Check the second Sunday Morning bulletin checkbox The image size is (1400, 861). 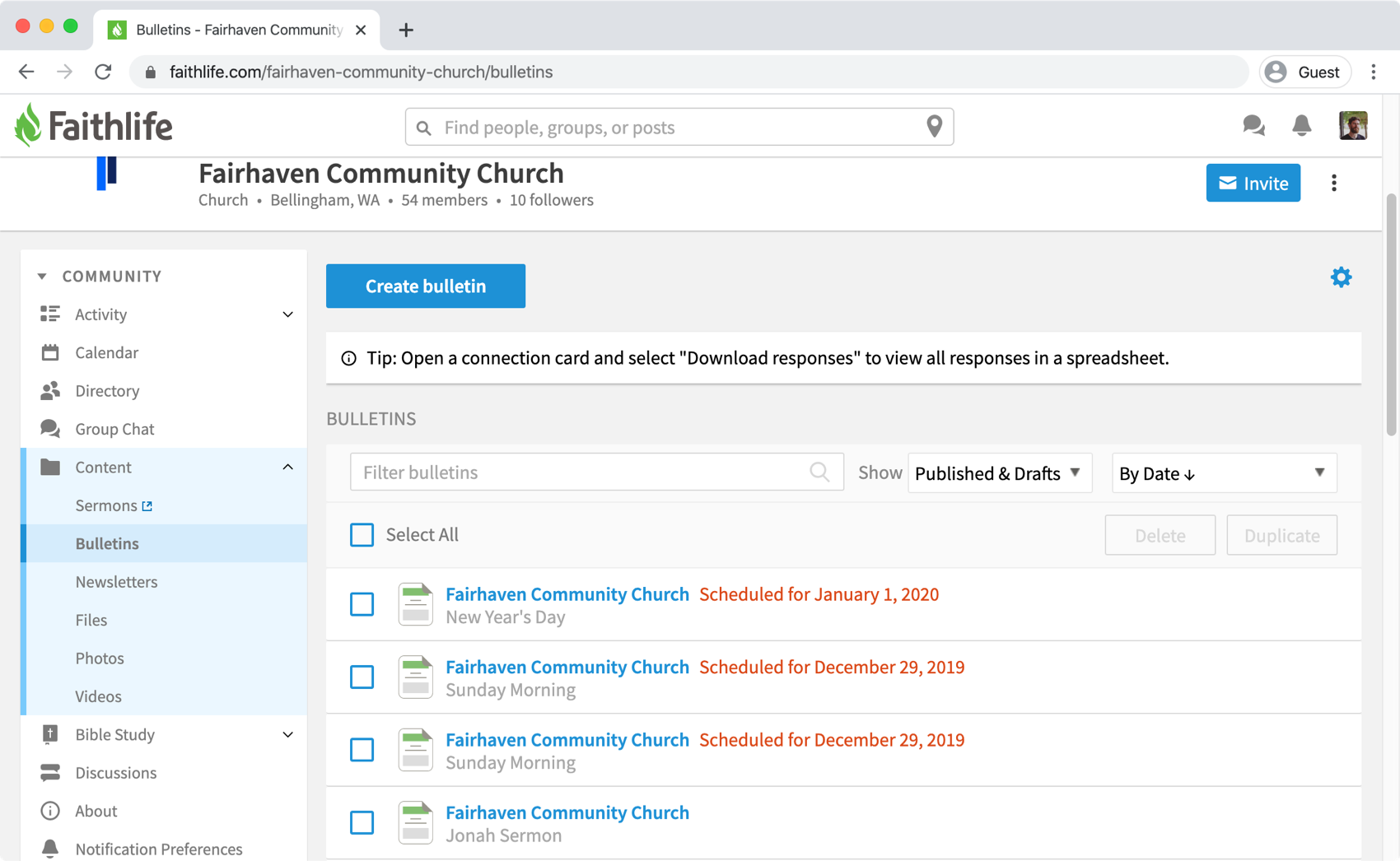click(362, 750)
